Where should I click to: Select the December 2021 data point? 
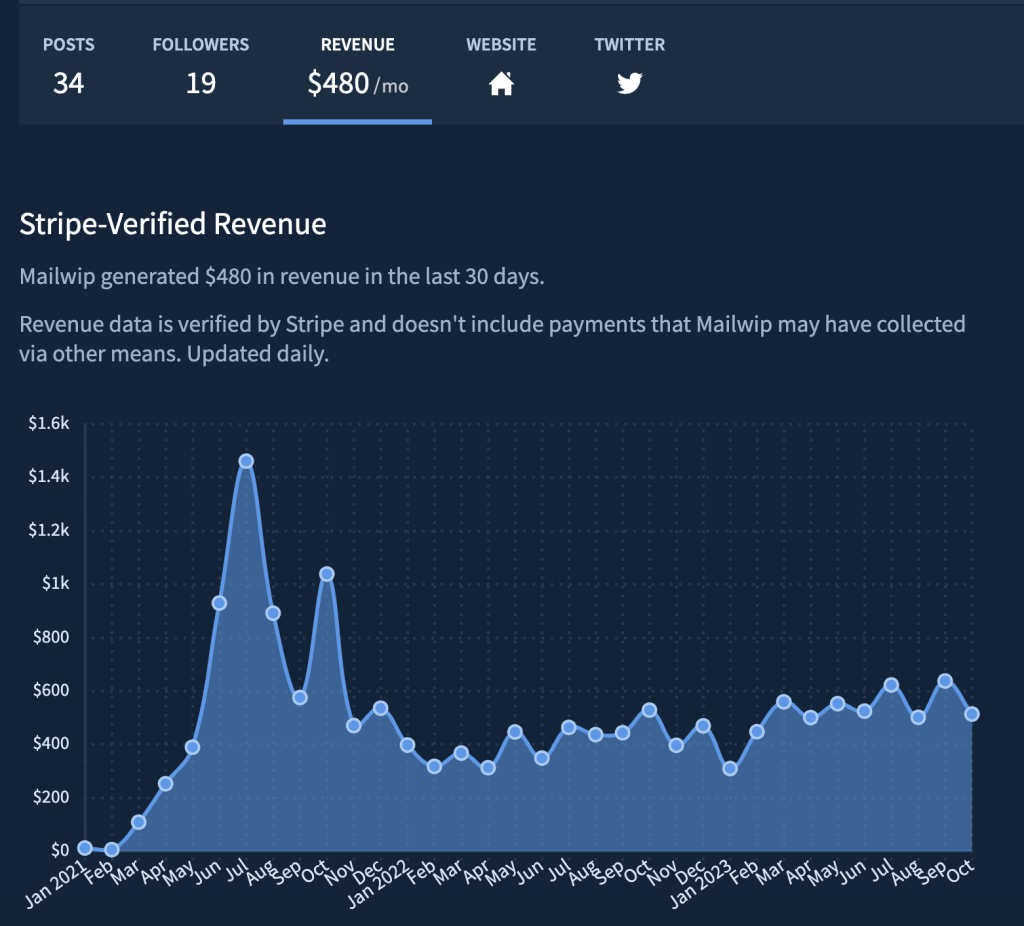click(x=380, y=708)
